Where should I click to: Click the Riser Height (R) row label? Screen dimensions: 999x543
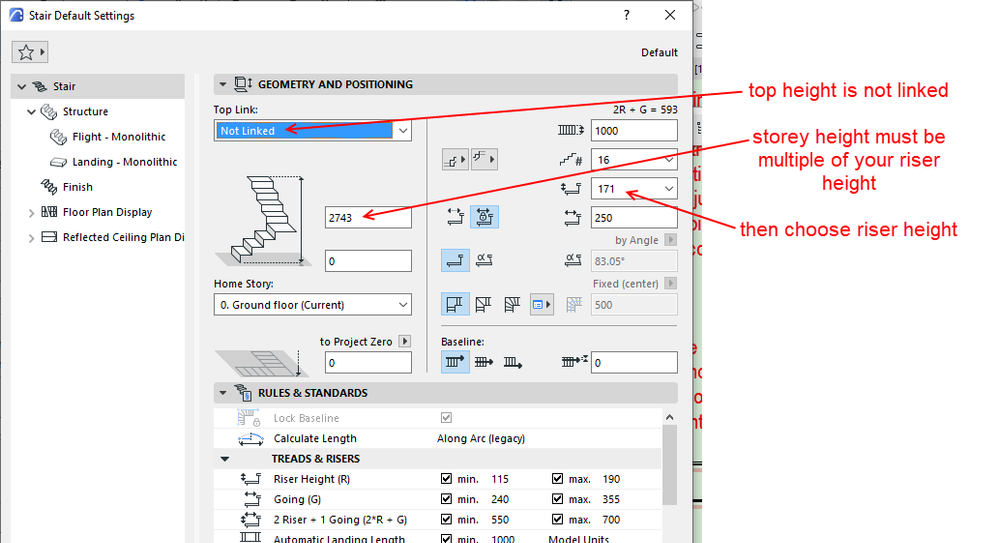pyautogui.click(x=312, y=479)
